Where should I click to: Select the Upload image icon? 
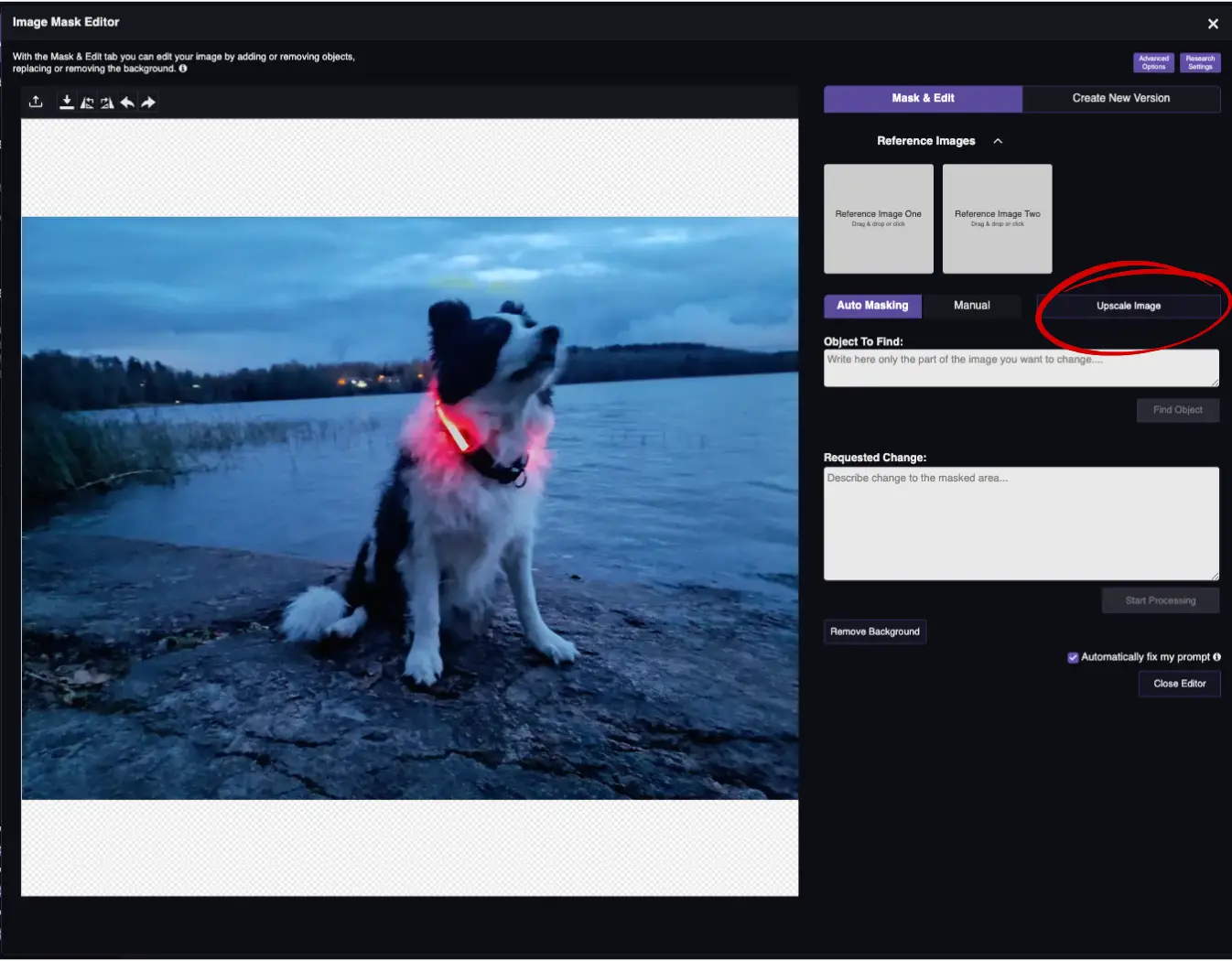coord(36,102)
